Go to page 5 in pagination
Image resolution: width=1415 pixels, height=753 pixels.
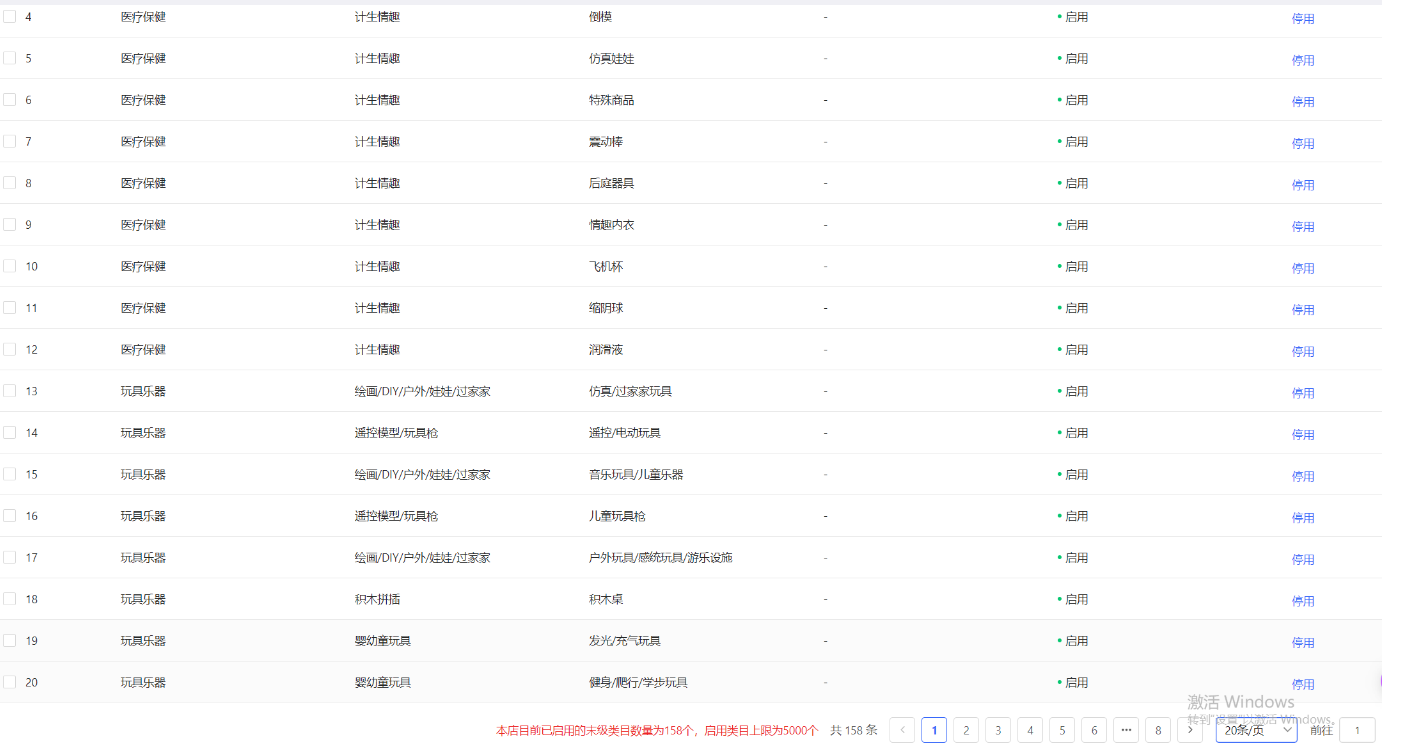[1062, 730]
